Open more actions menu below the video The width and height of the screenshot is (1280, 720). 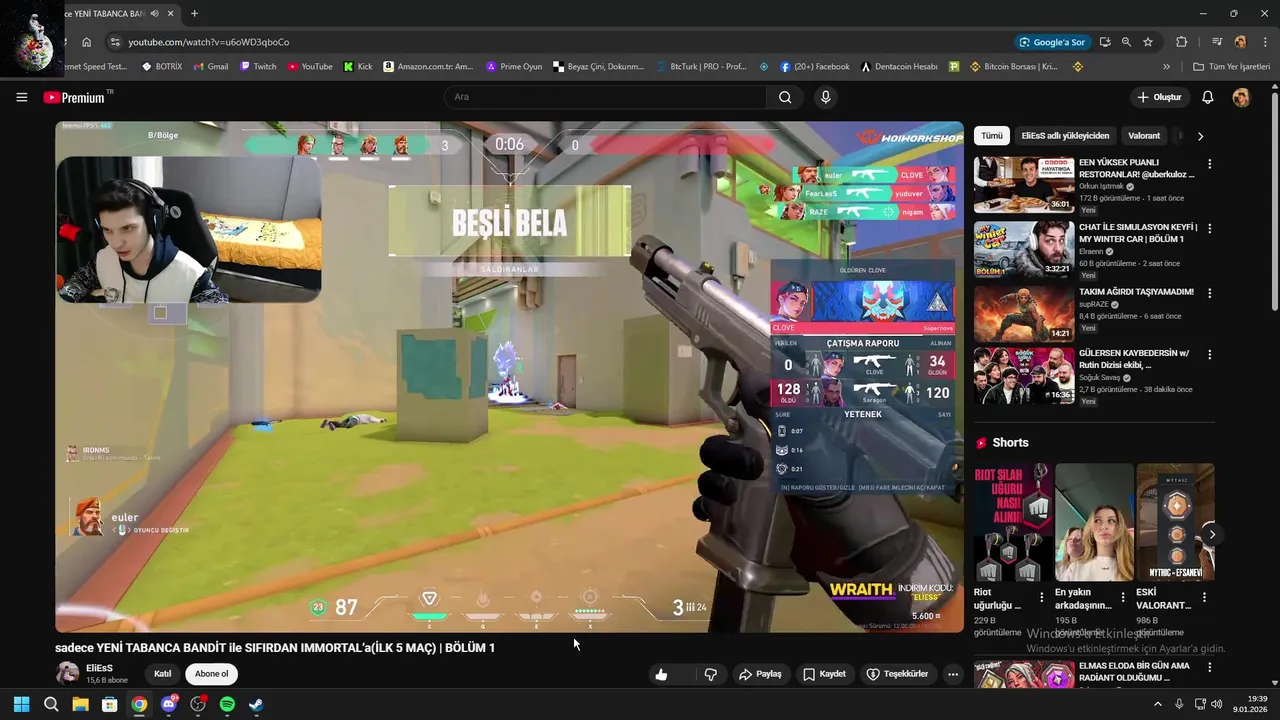tap(953, 674)
